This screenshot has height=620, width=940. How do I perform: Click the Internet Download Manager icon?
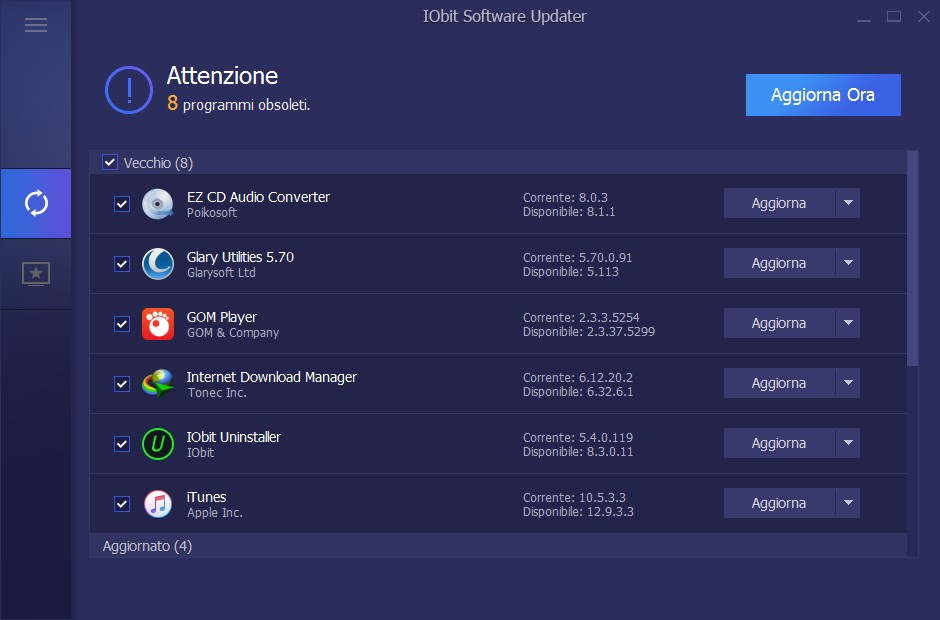point(158,384)
